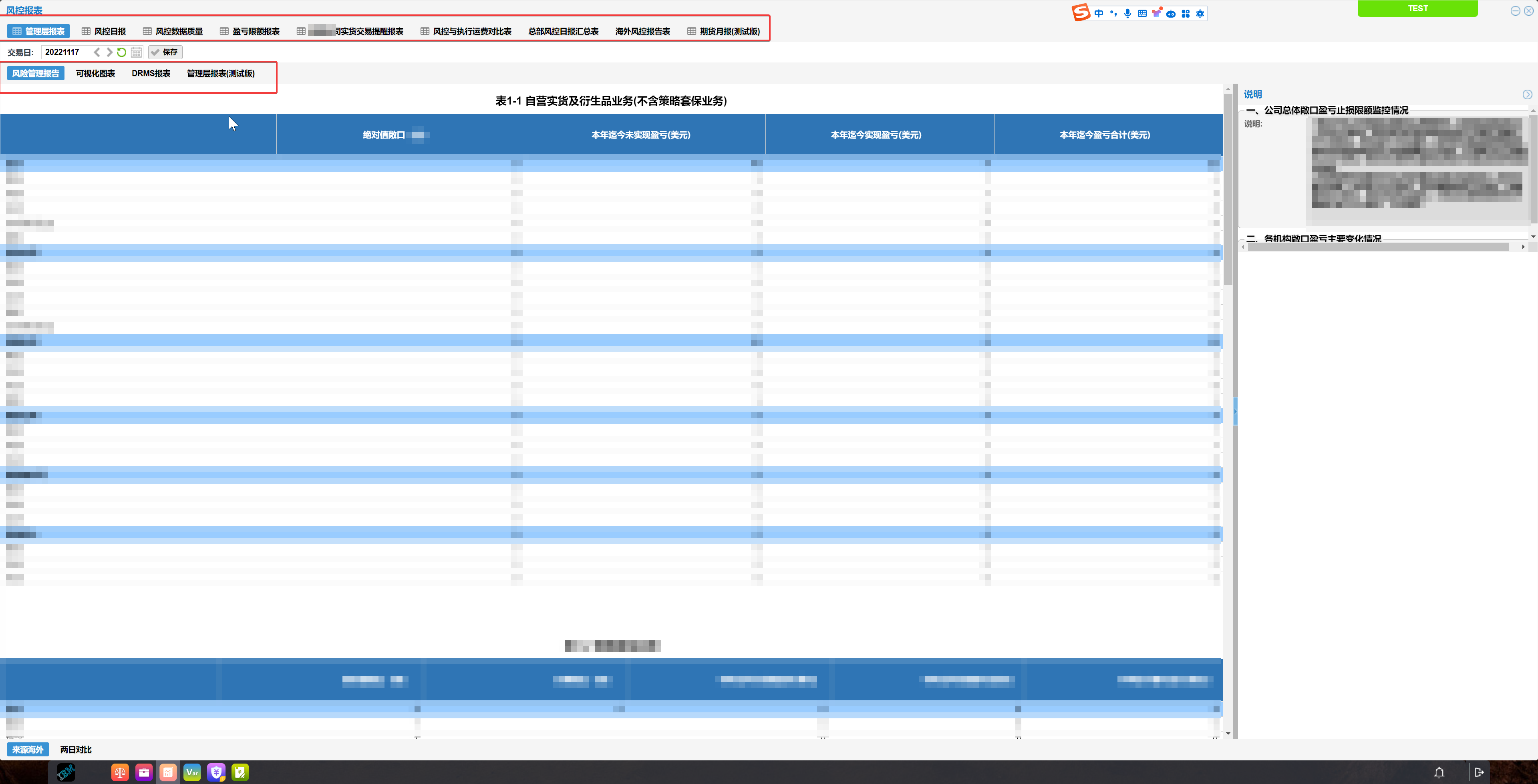The image size is (1538, 784).
Task: Open the IBM icon in the dock
Action: [66, 773]
